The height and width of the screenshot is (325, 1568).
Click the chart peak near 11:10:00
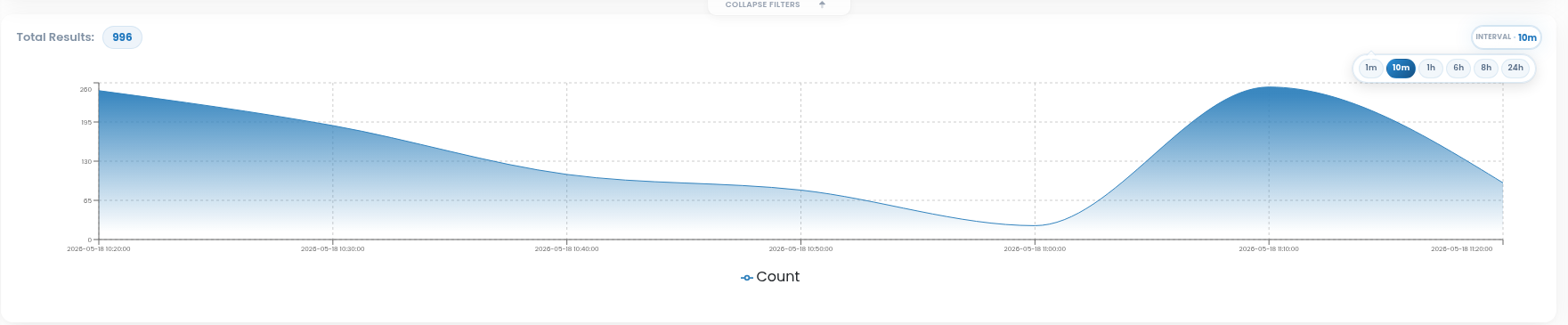[x=1269, y=87]
